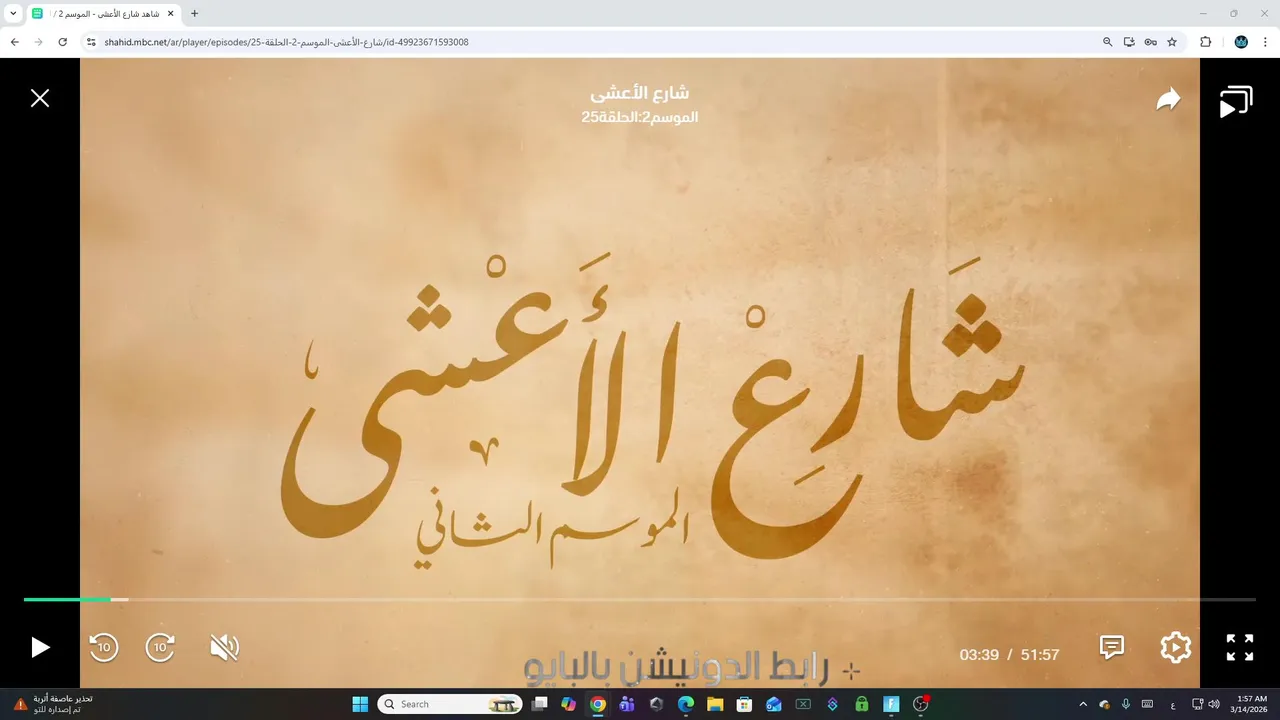Rewind the video 10 seconds
Viewport: 1280px width, 720px height.
(104, 647)
